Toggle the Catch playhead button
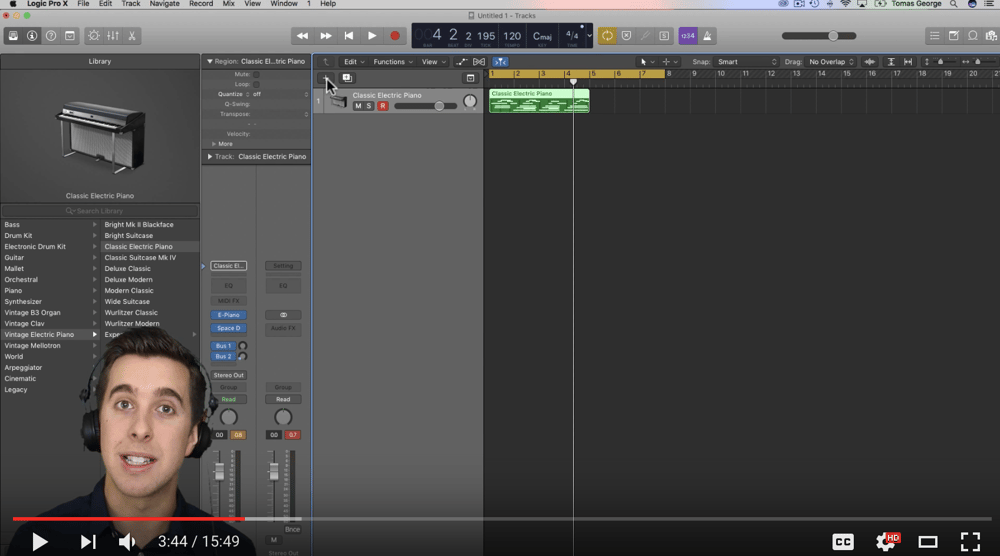The height and width of the screenshot is (556, 1000). point(500,62)
